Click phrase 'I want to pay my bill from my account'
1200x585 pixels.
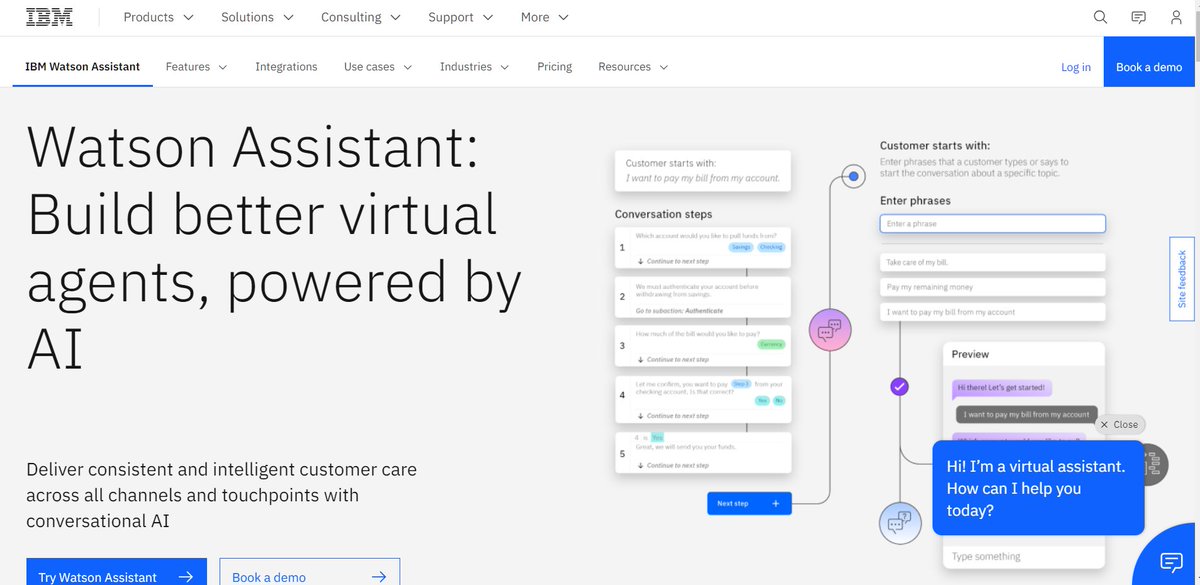(992, 312)
